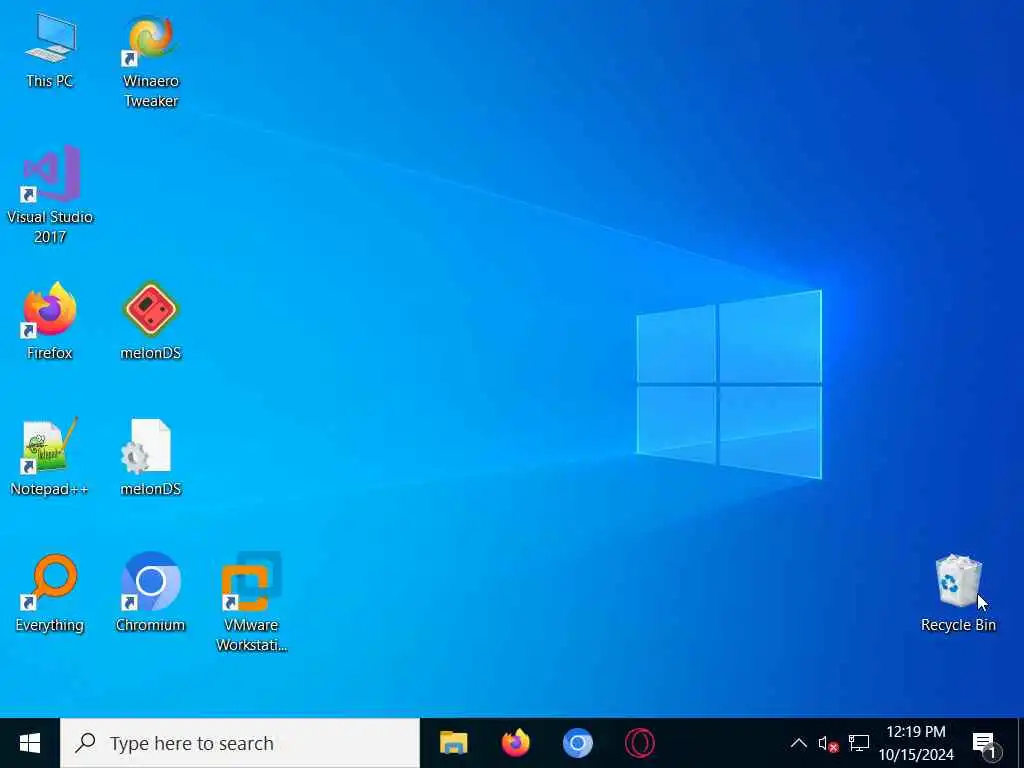Select the Recycle Bin icon
Image resolution: width=1024 pixels, height=768 pixels.
coord(958,593)
